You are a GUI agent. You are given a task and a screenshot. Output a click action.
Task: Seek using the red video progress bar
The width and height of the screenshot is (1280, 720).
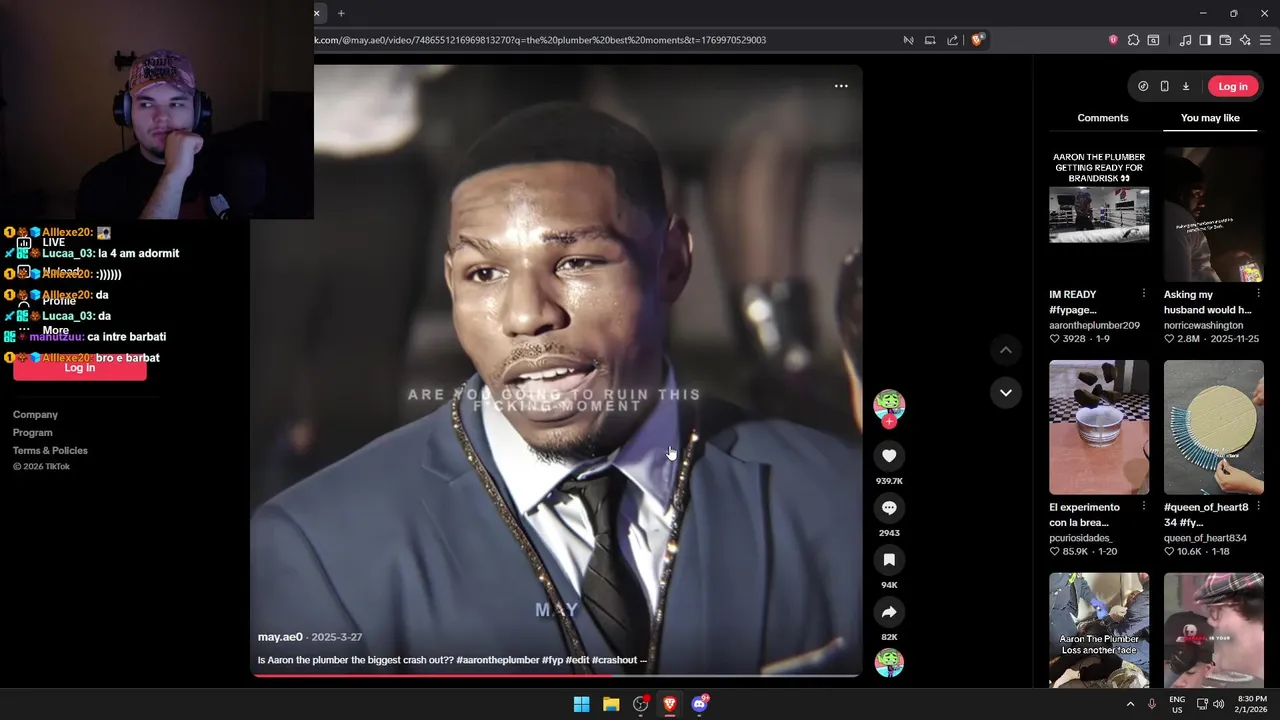[x=555, y=676]
